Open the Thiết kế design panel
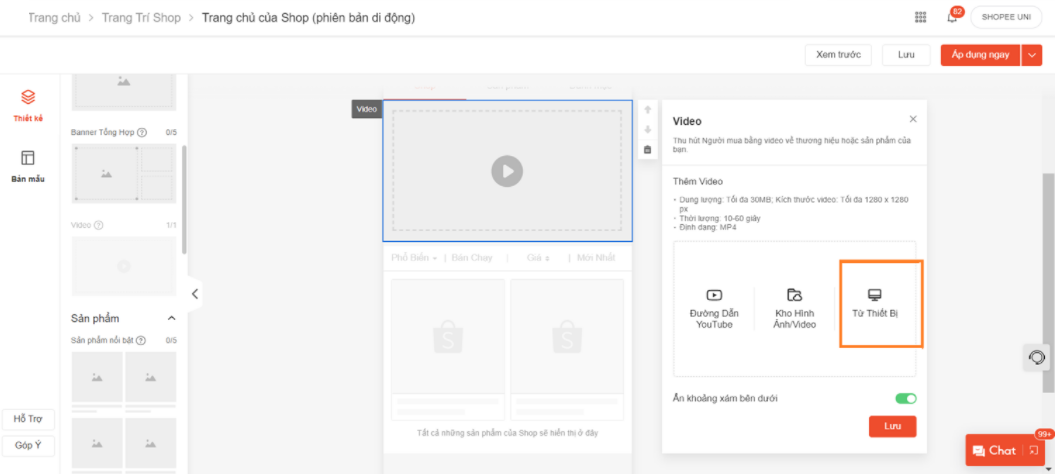1057x474 pixels. tap(28, 104)
